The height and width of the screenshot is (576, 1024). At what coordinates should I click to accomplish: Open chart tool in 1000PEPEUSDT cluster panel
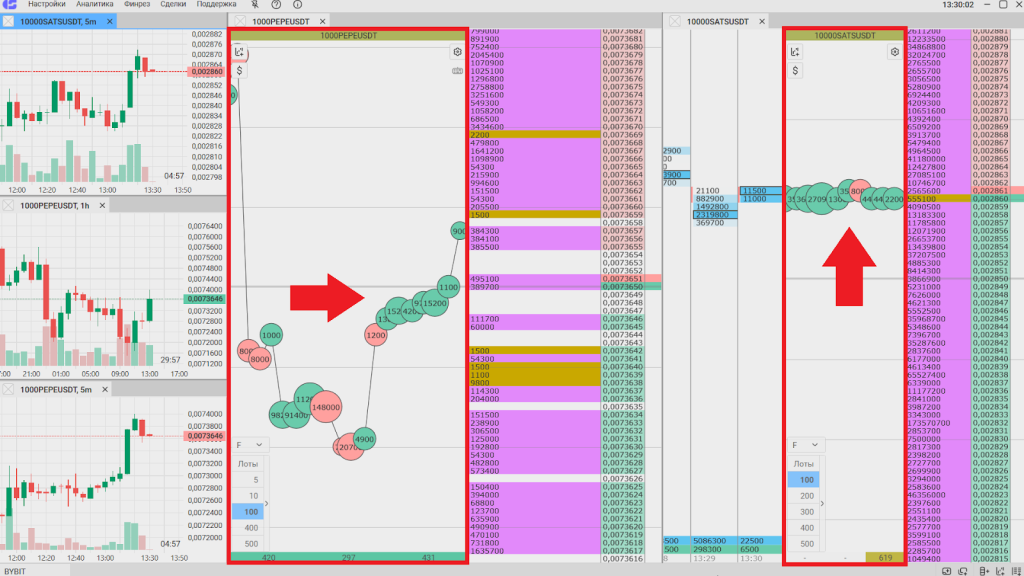tap(240, 52)
